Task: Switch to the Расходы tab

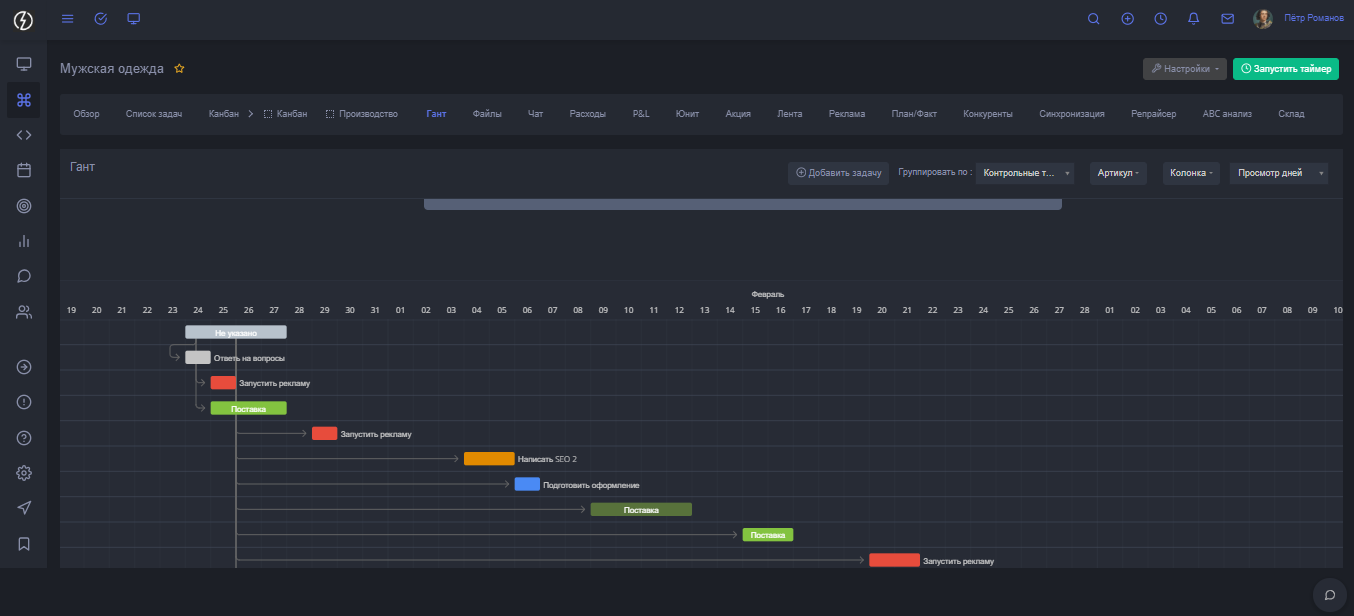Action: click(587, 114)
